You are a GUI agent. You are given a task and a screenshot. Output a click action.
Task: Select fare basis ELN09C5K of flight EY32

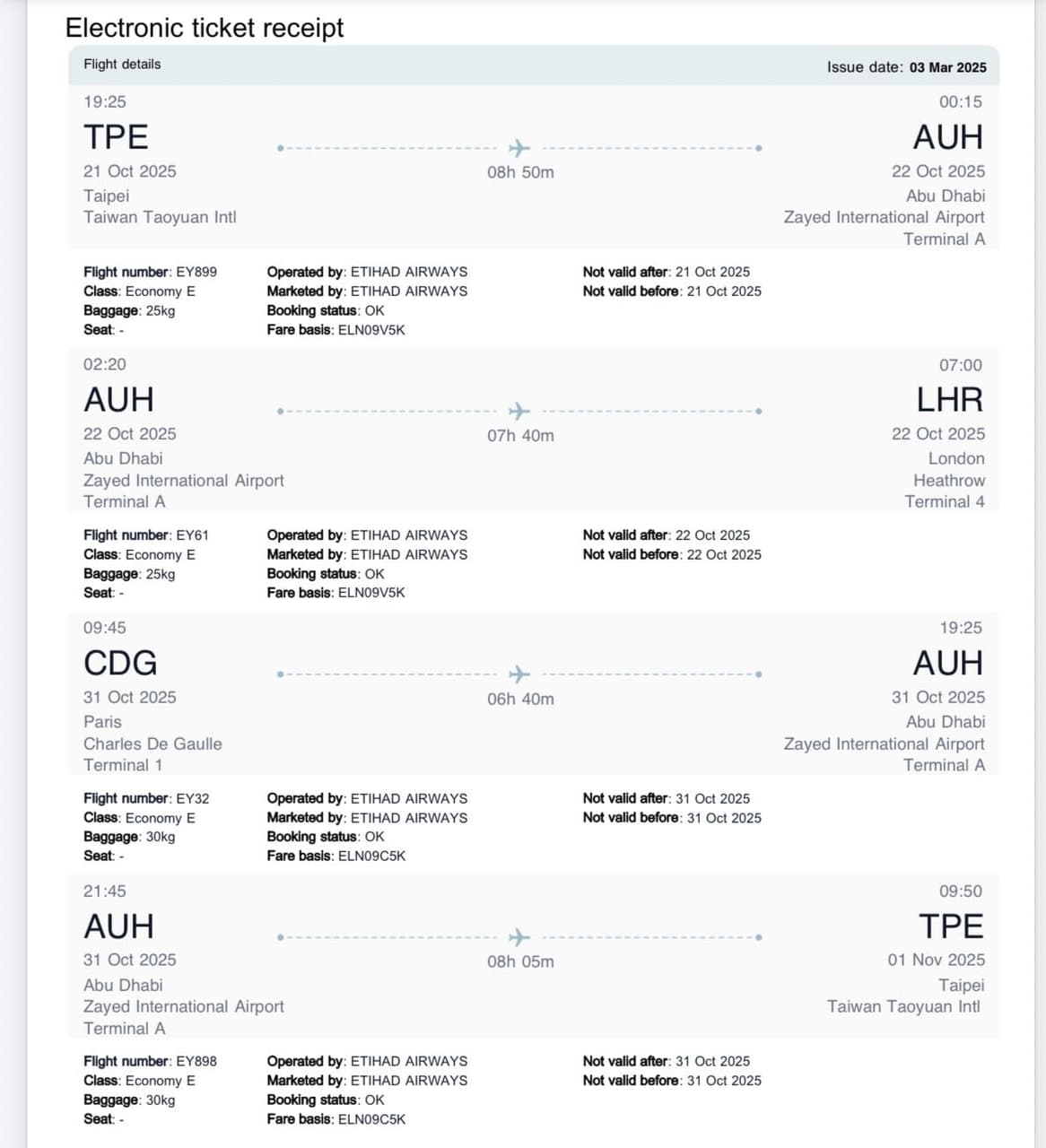pyautogui.click(x=371, y=856)
